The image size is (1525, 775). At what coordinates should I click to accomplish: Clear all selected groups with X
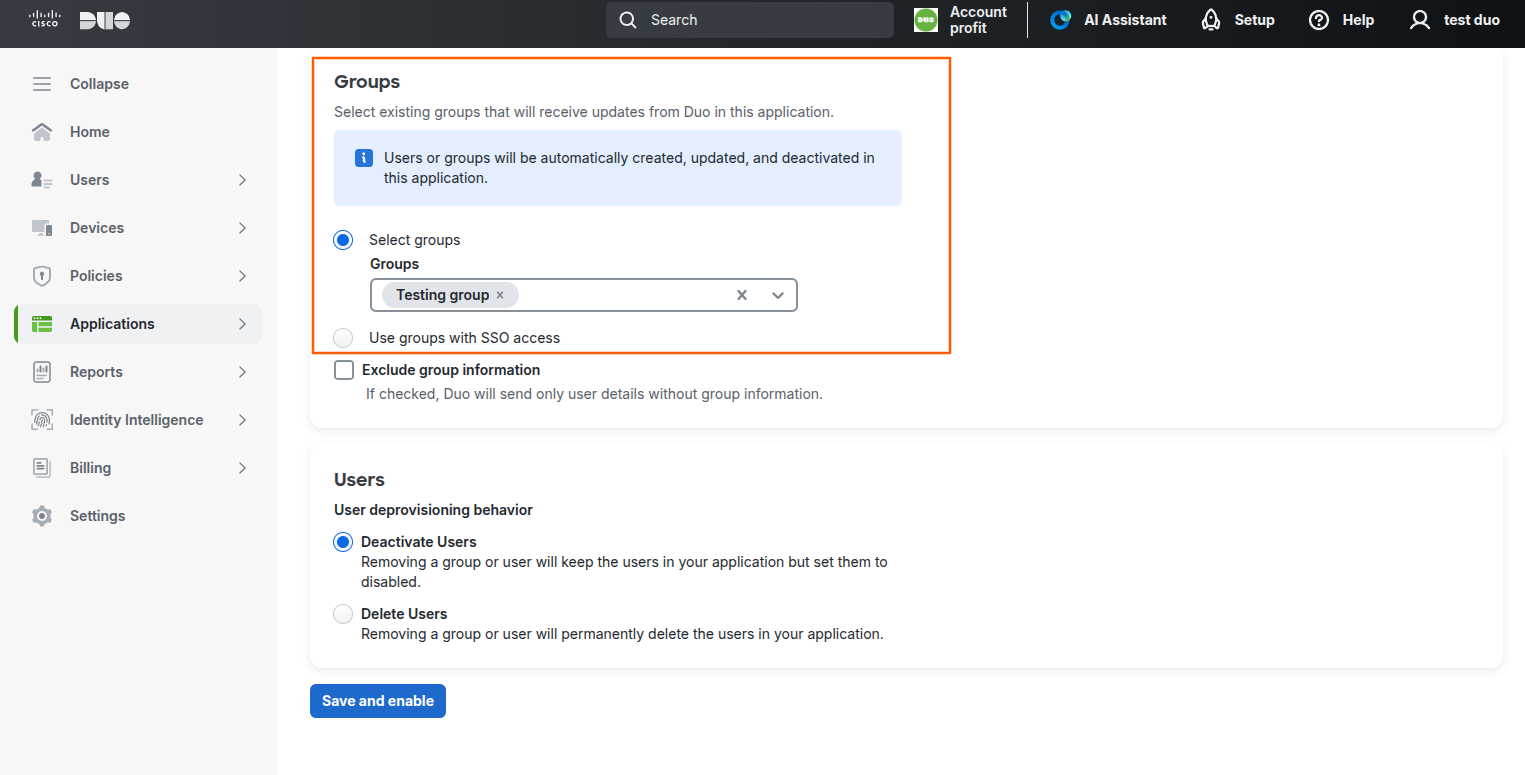742,295
